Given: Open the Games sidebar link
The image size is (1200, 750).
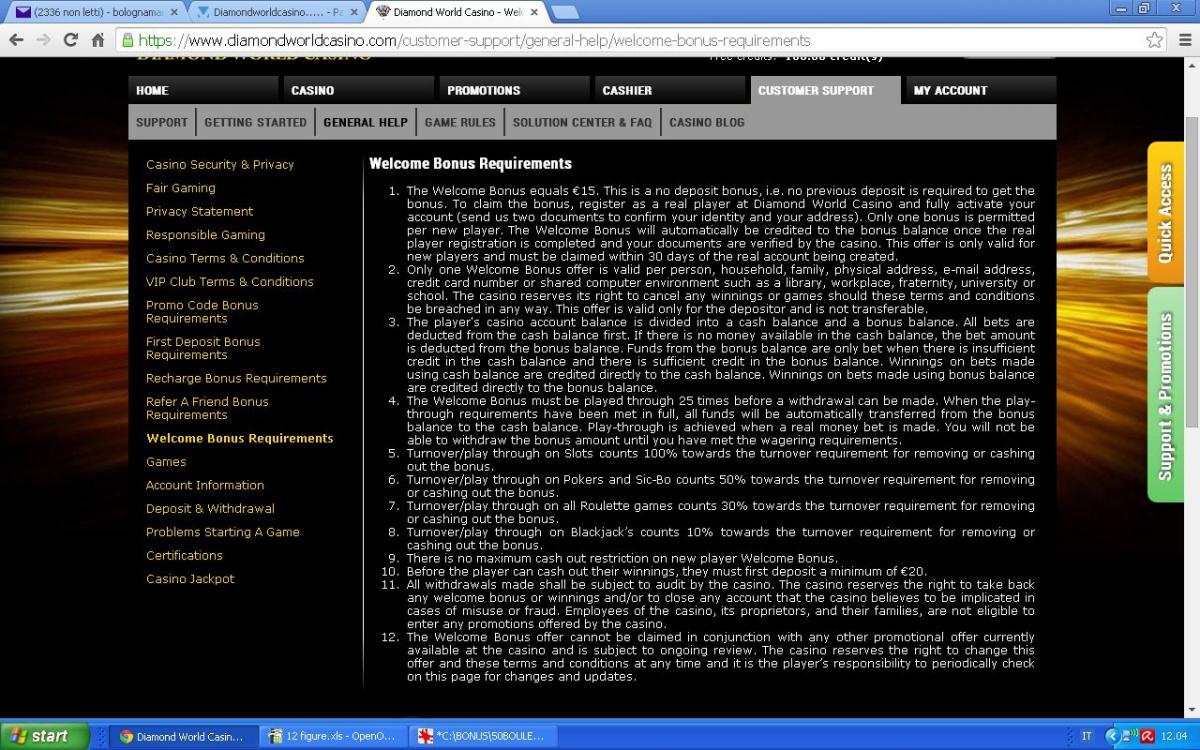Looking at the screenshot, I should [x=166, y=462].
